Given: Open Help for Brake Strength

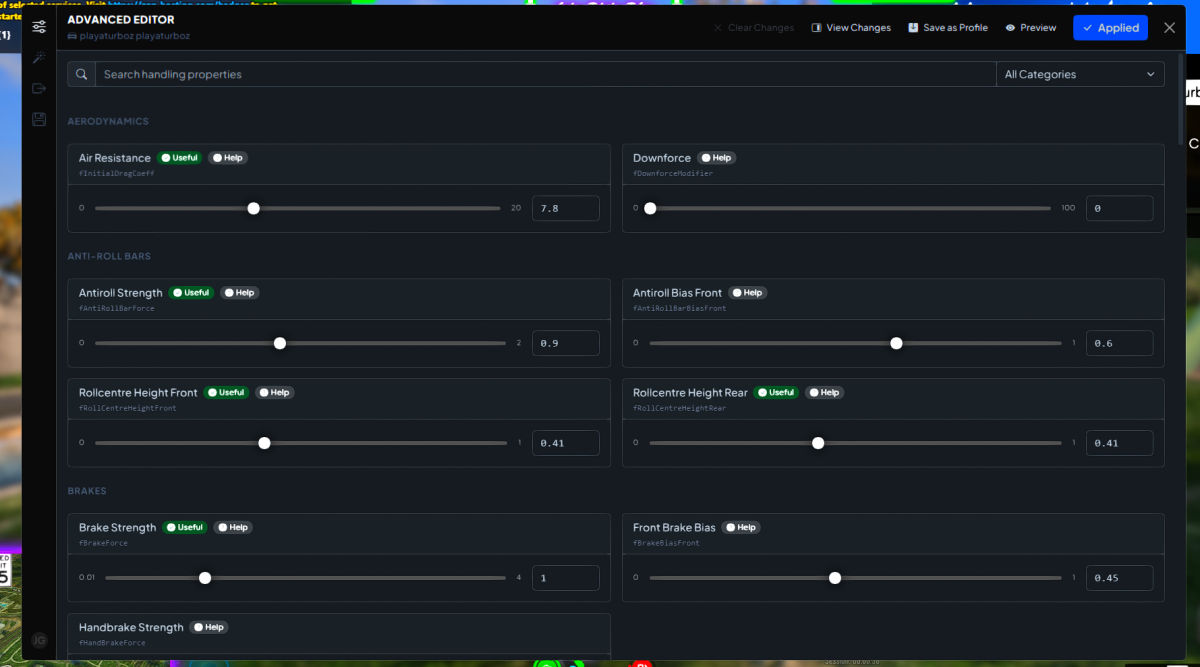Looking at the screenshot, I should (233, 528).
